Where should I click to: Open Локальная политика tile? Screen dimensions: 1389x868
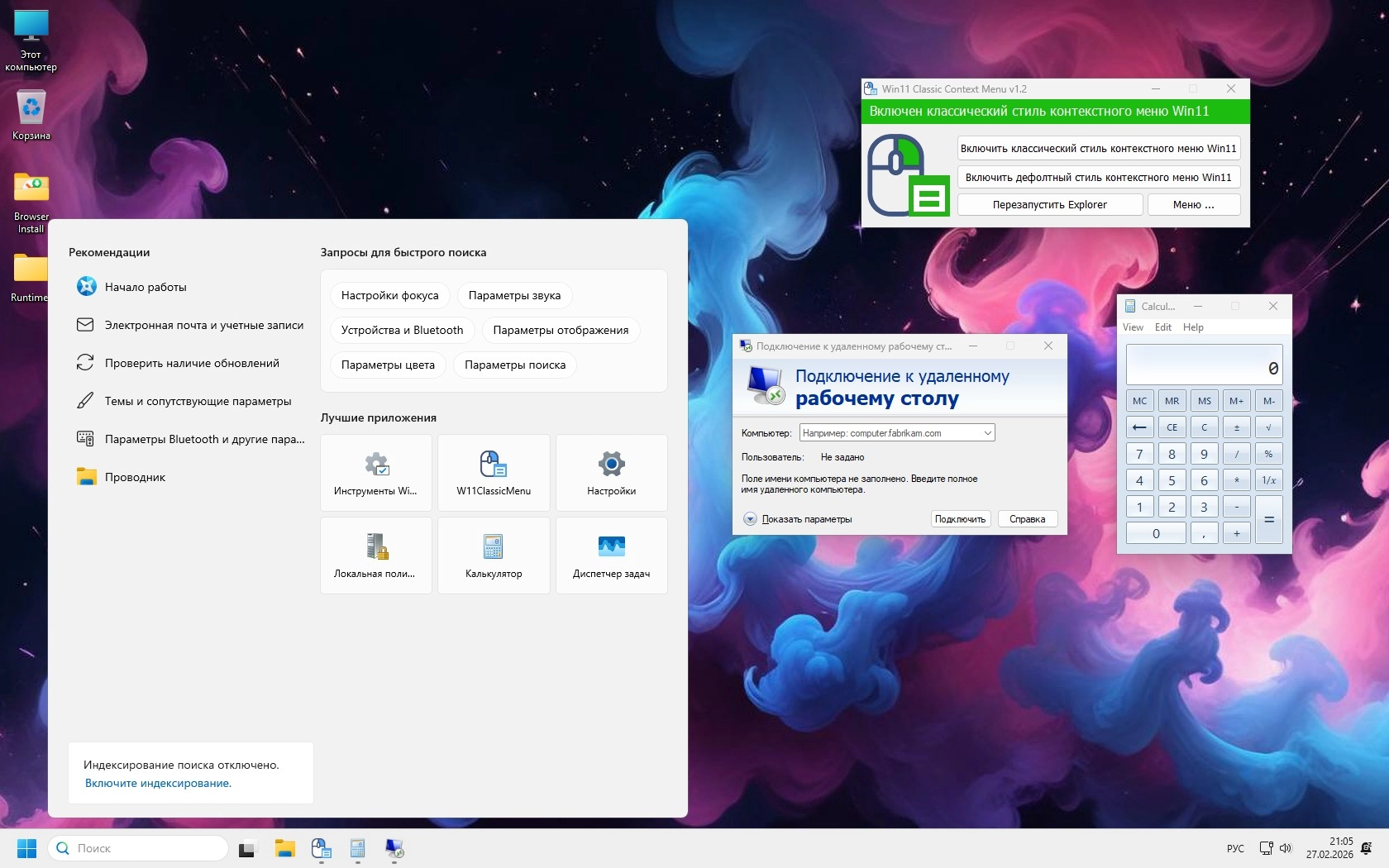pyautogui.click(x=376, y=556)
